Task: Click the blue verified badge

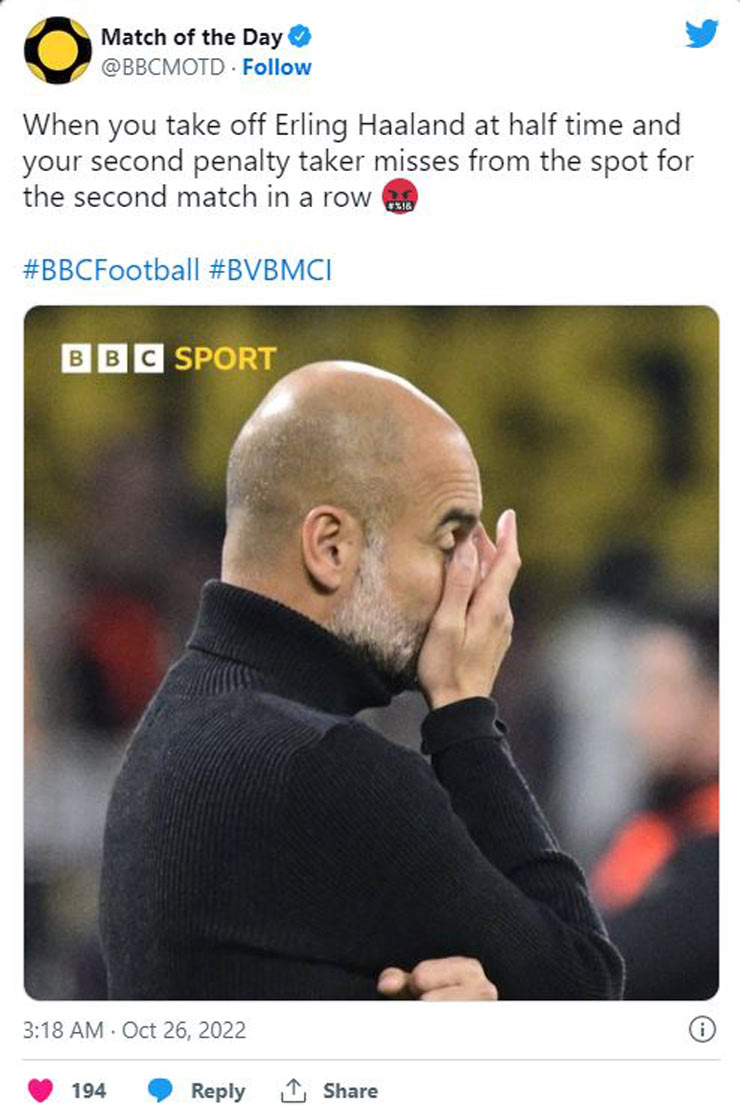Action: (x=300, y=37)
